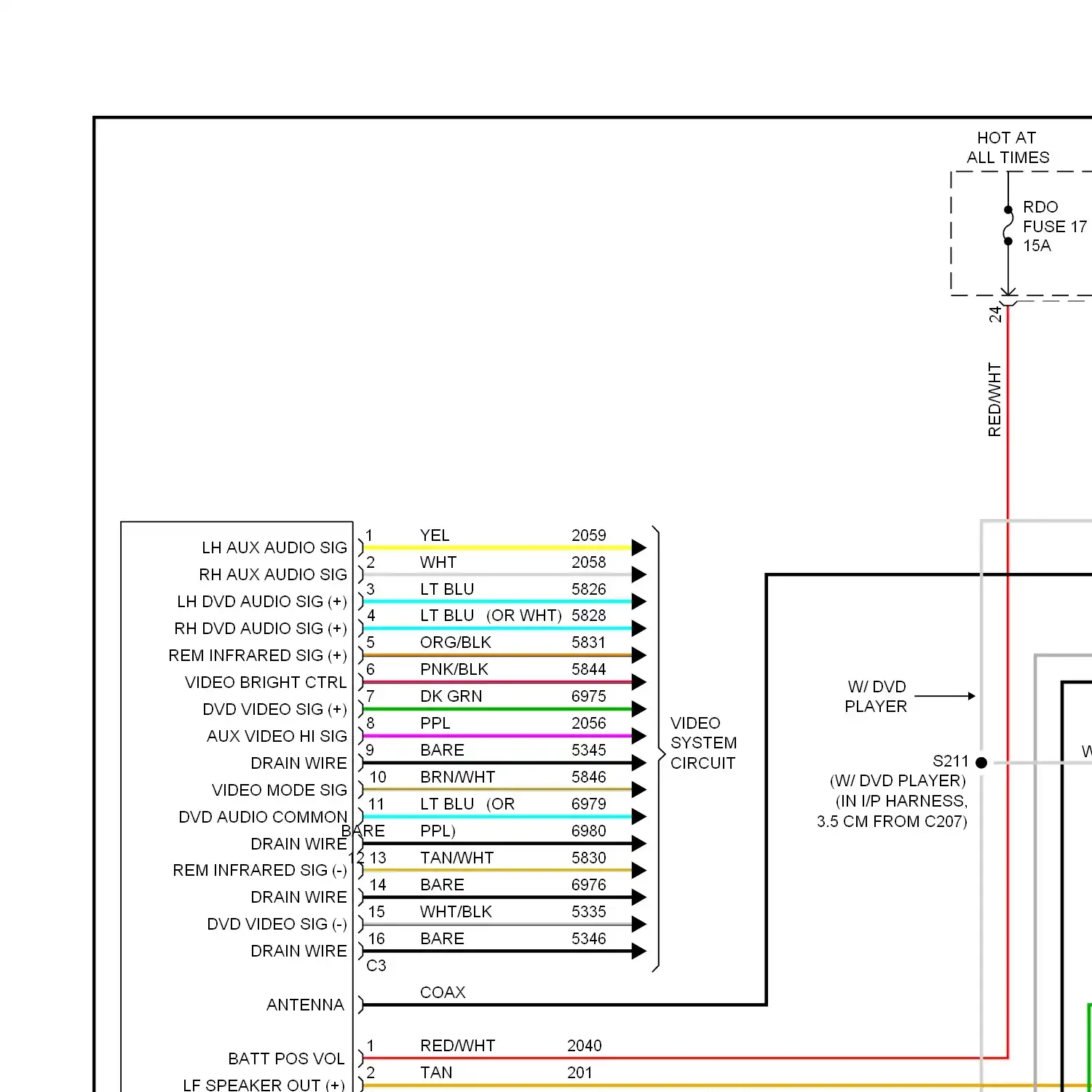This screenshot has height=1092, width=1092.
Task: Click the ORG/BLK wire label
Action: [x=456, y=642]
